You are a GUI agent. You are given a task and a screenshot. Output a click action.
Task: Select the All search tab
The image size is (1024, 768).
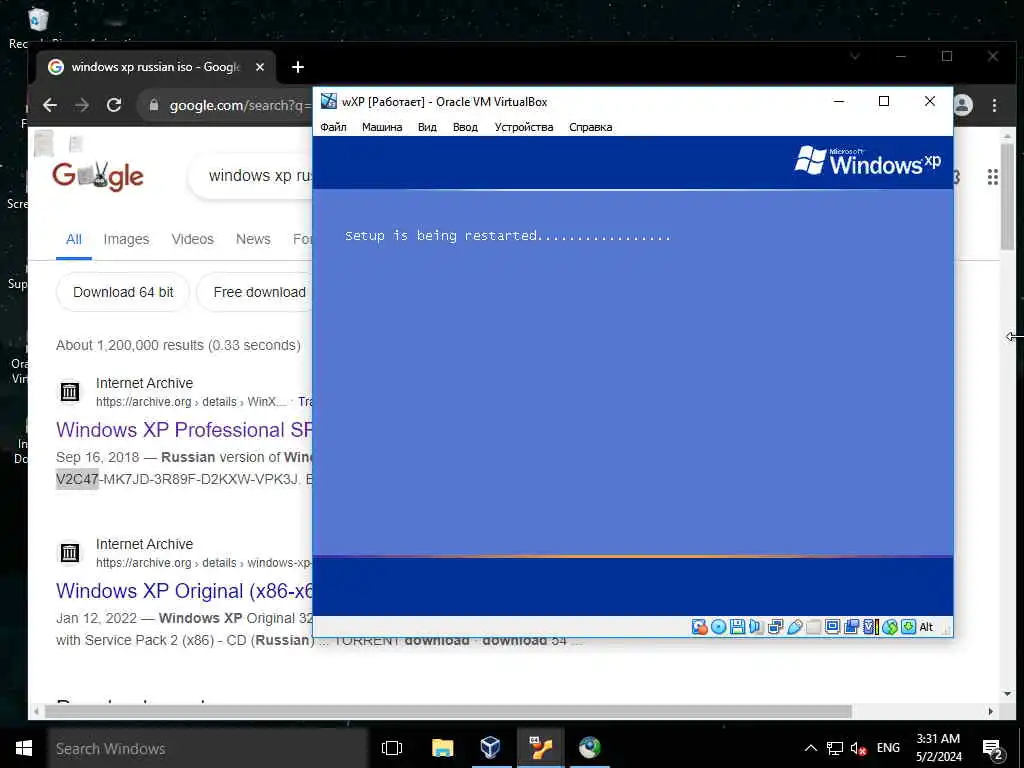[74, 239]
